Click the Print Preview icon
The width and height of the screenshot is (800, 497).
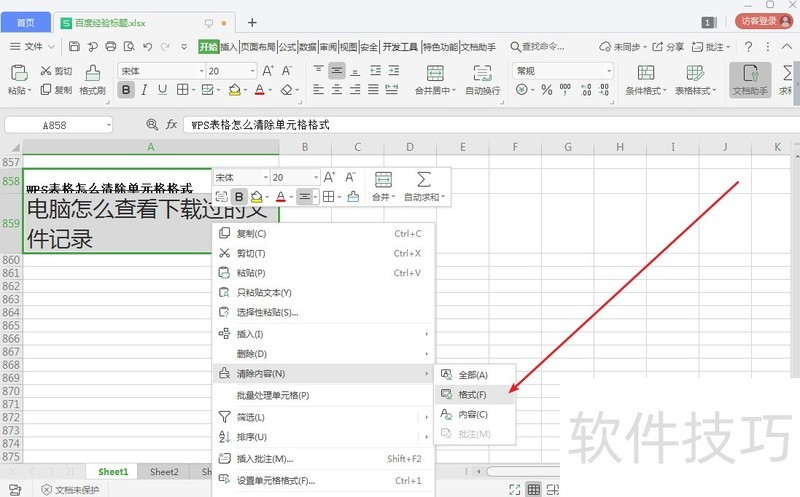[129, 46]
